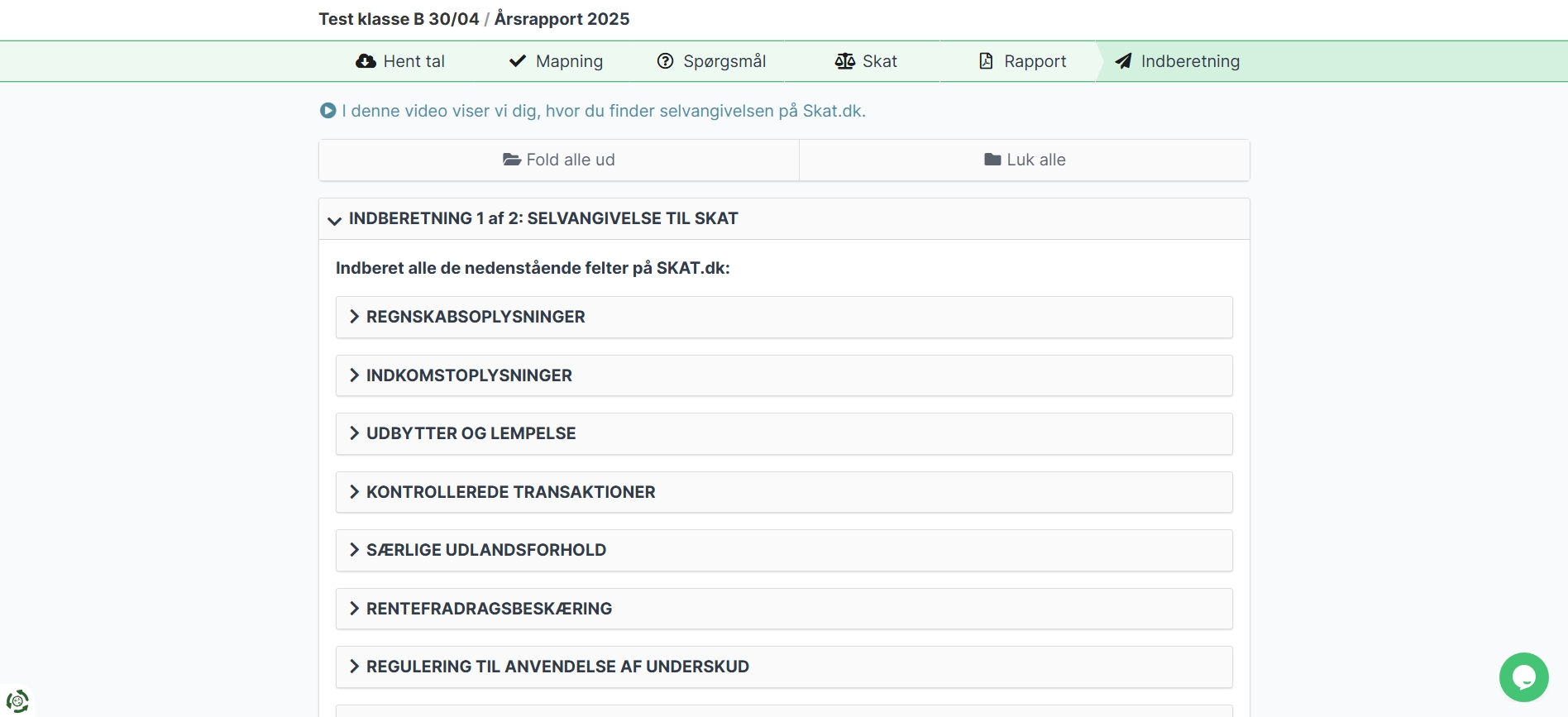Open the Test klasse B 30/04 breadcrumb
Screen dimensions: 1568x717
tap(399, 19)
